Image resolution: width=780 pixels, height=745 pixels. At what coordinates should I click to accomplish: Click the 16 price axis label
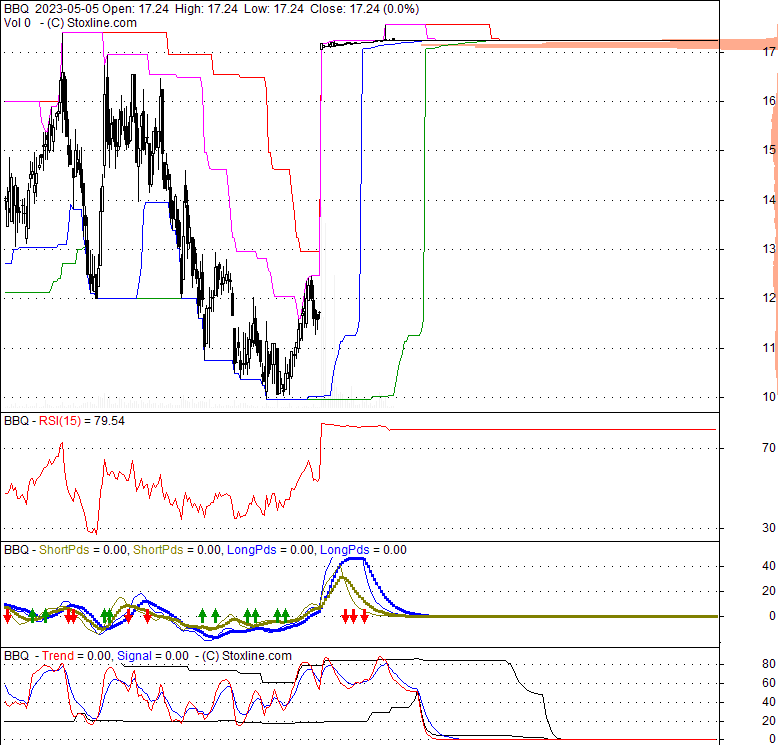(769, 101)
